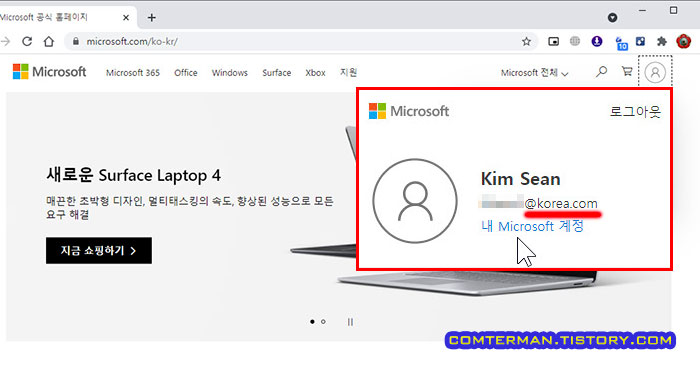Screen dimensions: 700x365
Task: Go to browser home page icon
Action: tap(49, 41)
